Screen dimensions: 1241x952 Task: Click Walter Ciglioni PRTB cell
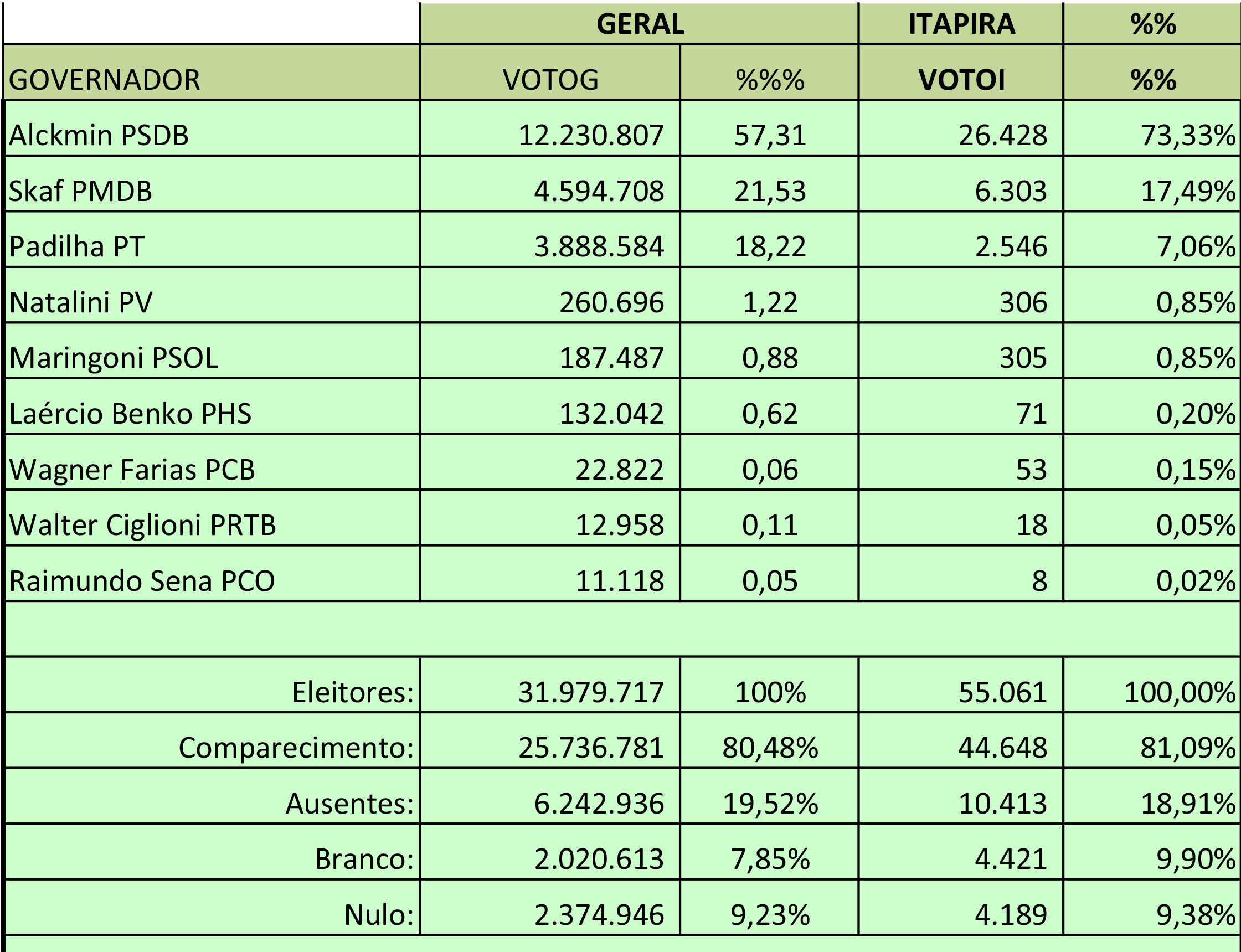pos(212,517)
